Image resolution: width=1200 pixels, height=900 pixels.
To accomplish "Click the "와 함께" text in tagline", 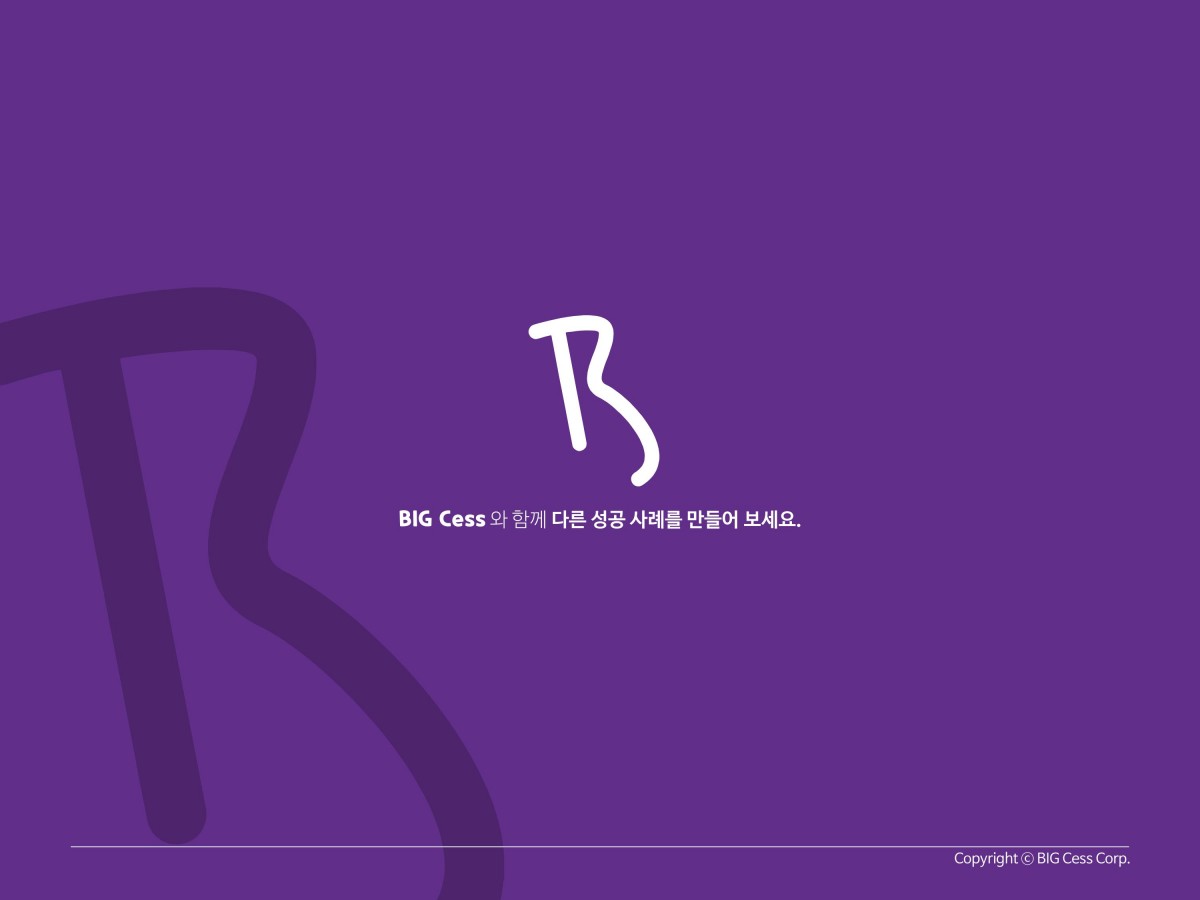I will click(518, 520).
